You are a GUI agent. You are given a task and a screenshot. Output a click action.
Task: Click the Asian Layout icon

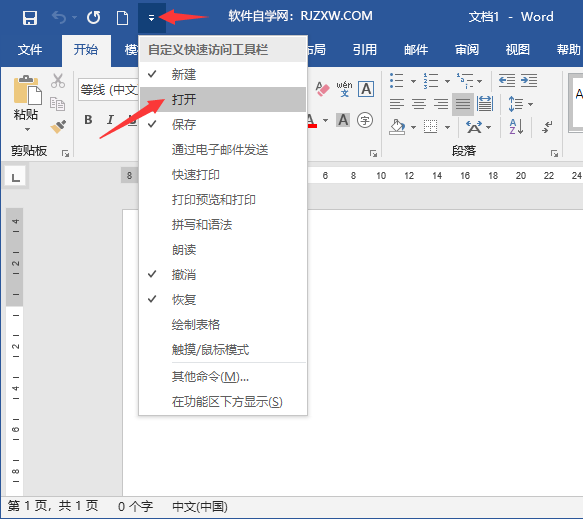tap(474, 127)
